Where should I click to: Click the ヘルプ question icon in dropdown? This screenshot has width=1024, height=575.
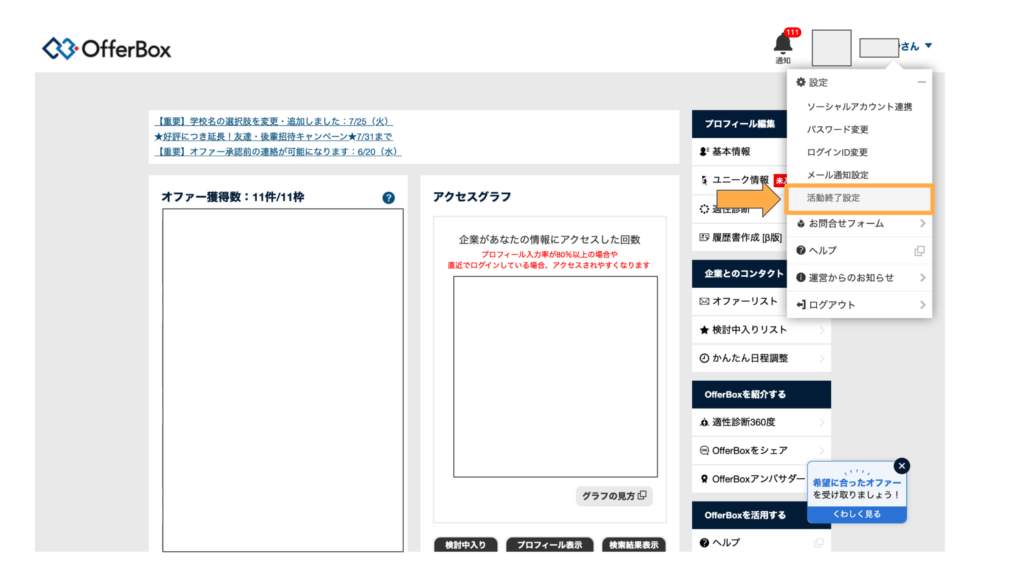coord(801,250)
